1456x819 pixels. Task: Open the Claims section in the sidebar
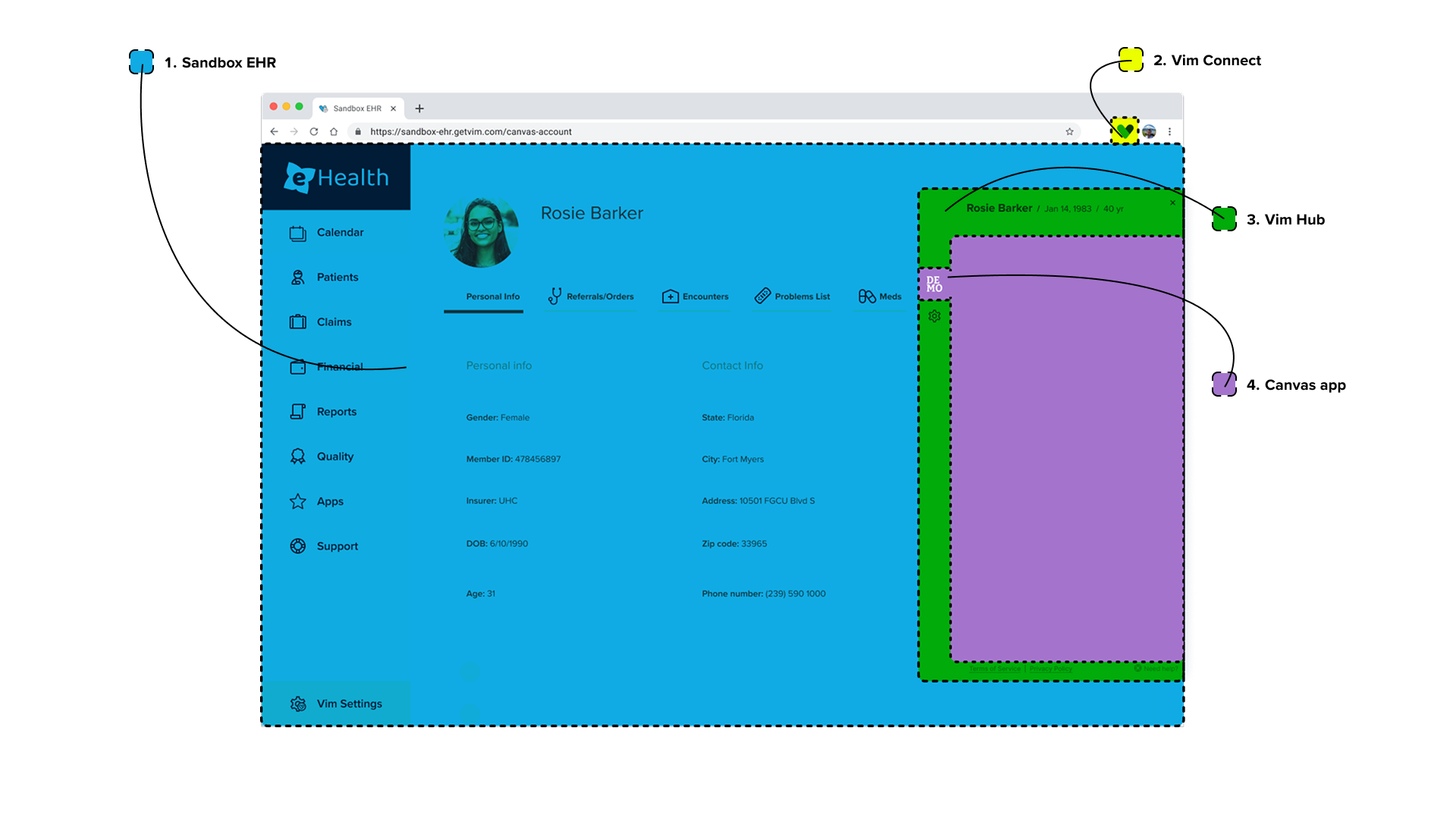[321, 322]
